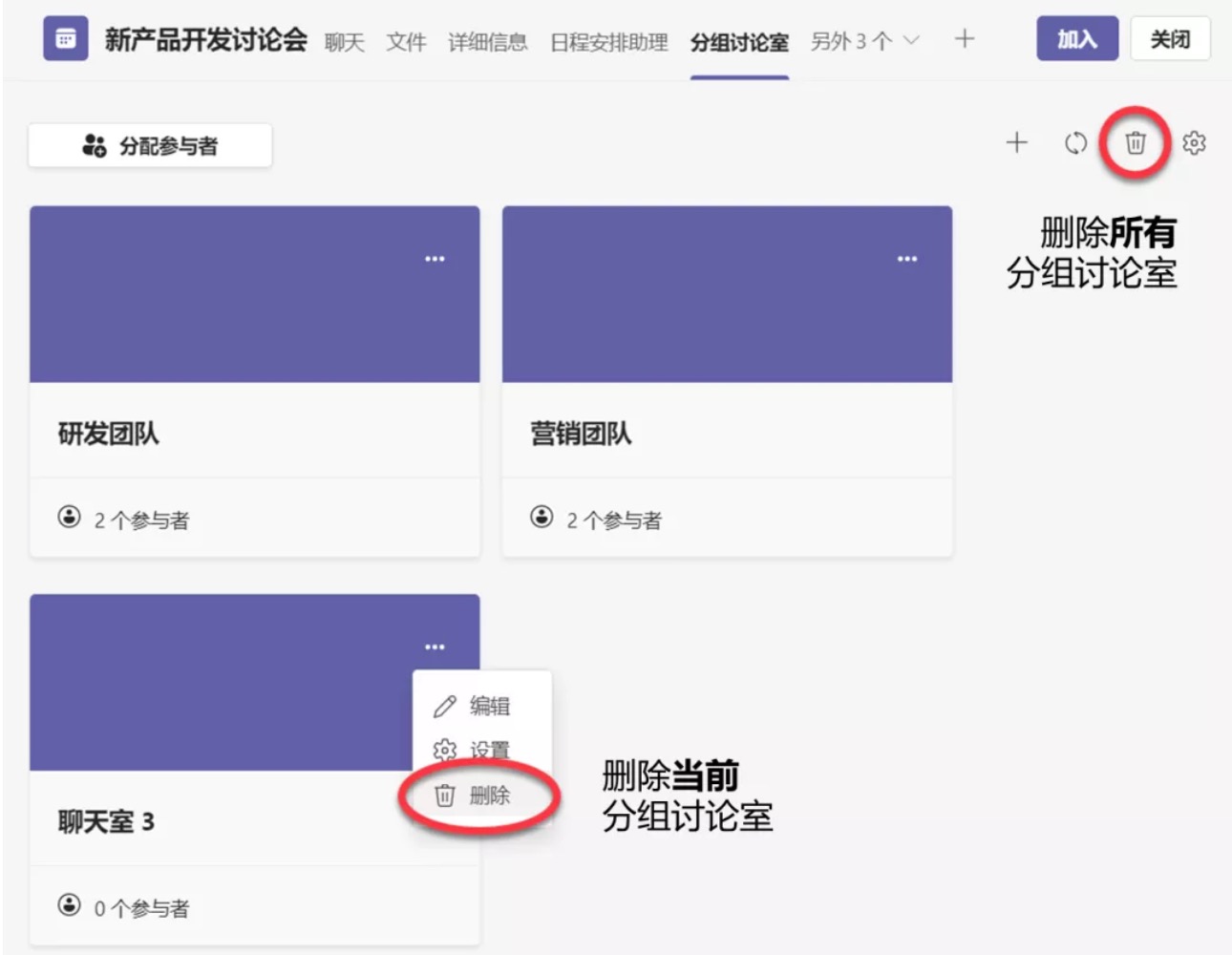1232x955 pixels.
Task: Click participant icon under 研发团队
Action: 69,518
